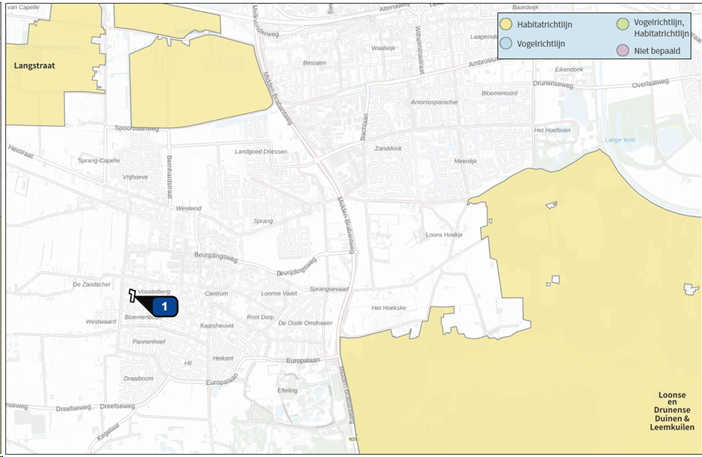
Task: Click the Baardwijk label
Action: (x=525, y=8)
